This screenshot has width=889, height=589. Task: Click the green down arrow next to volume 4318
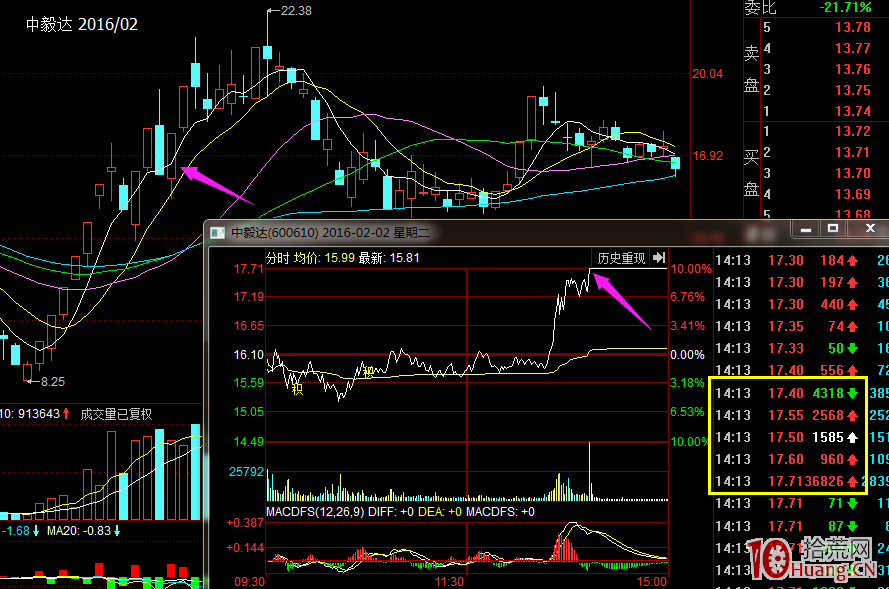[852, 394]
